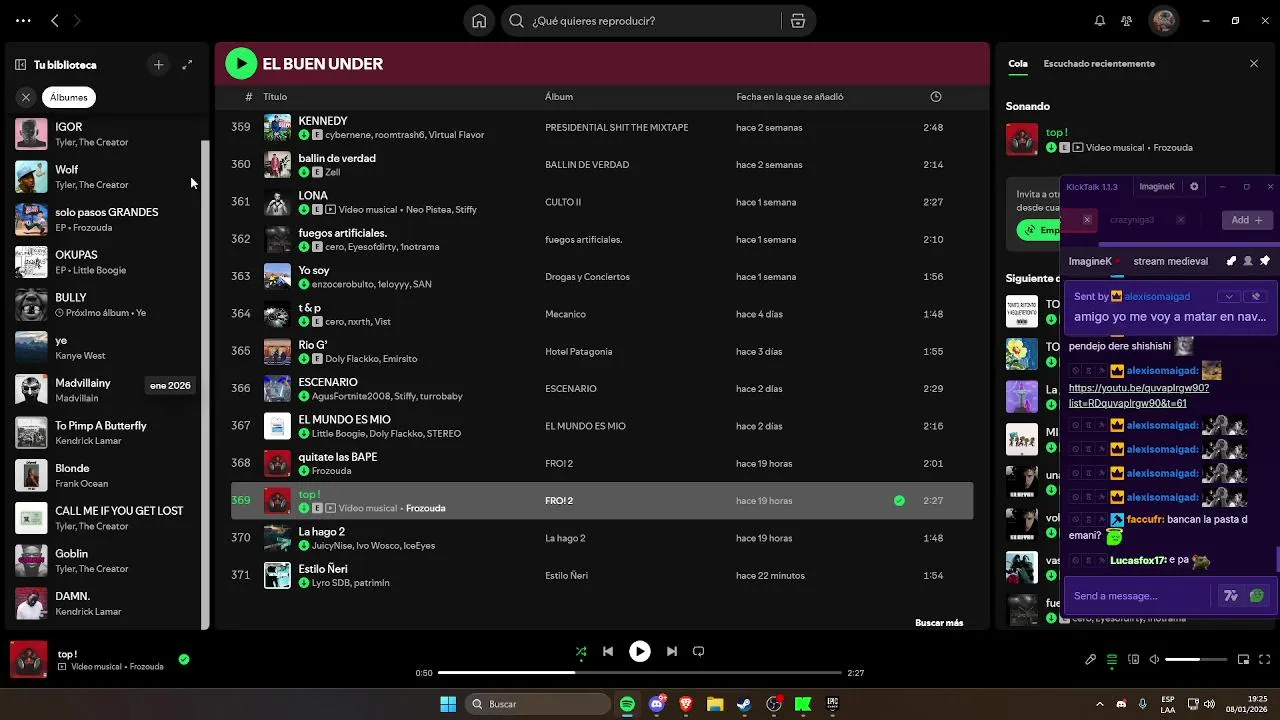Image resolution: width=1280 pixels, height=720 pixels.
Task: Skip to the previous track
Action: coord(608,651)
